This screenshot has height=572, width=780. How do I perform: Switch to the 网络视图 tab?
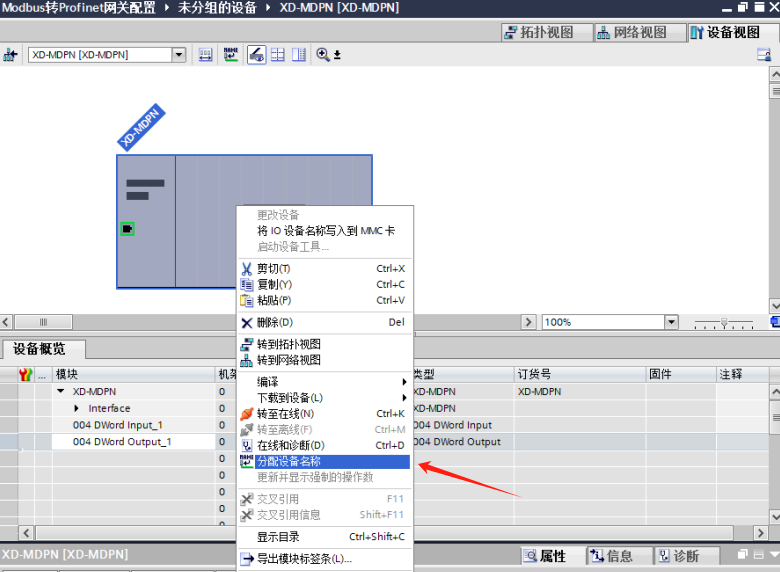click(639, 33)
